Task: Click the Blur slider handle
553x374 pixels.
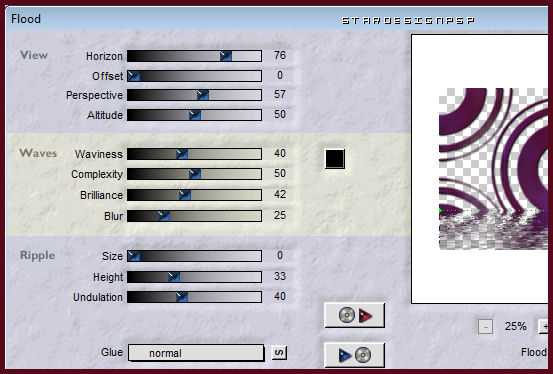Action: point(164,216)
